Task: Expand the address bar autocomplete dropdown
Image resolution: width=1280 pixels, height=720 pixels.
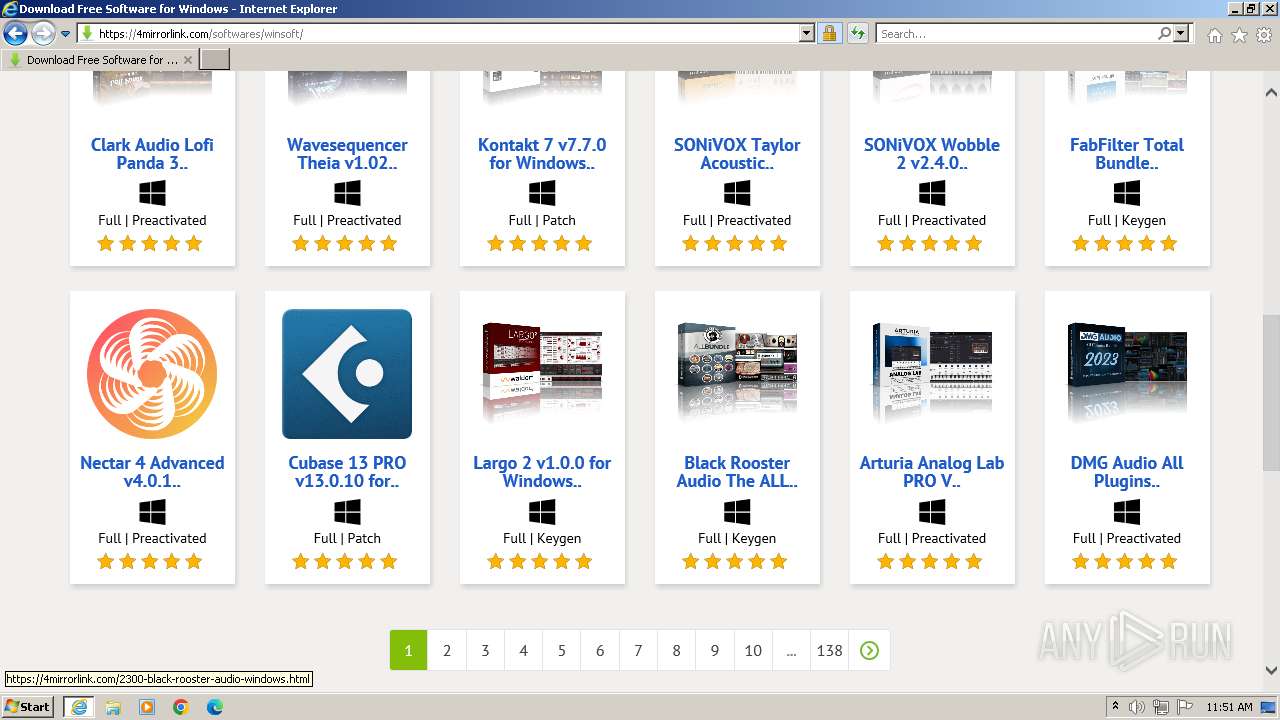Action: tap(807, 34)
